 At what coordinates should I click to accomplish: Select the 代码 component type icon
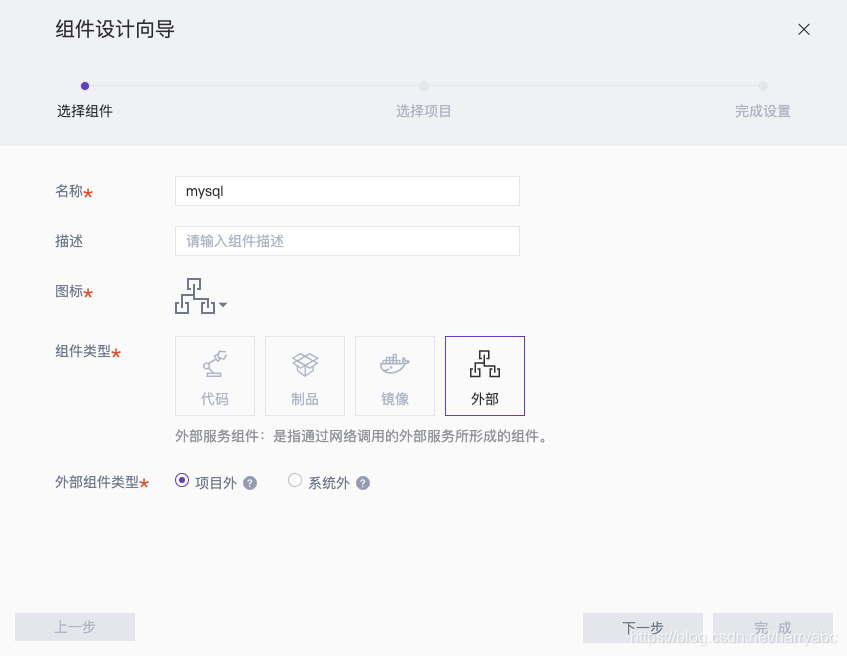click(214, 375)
